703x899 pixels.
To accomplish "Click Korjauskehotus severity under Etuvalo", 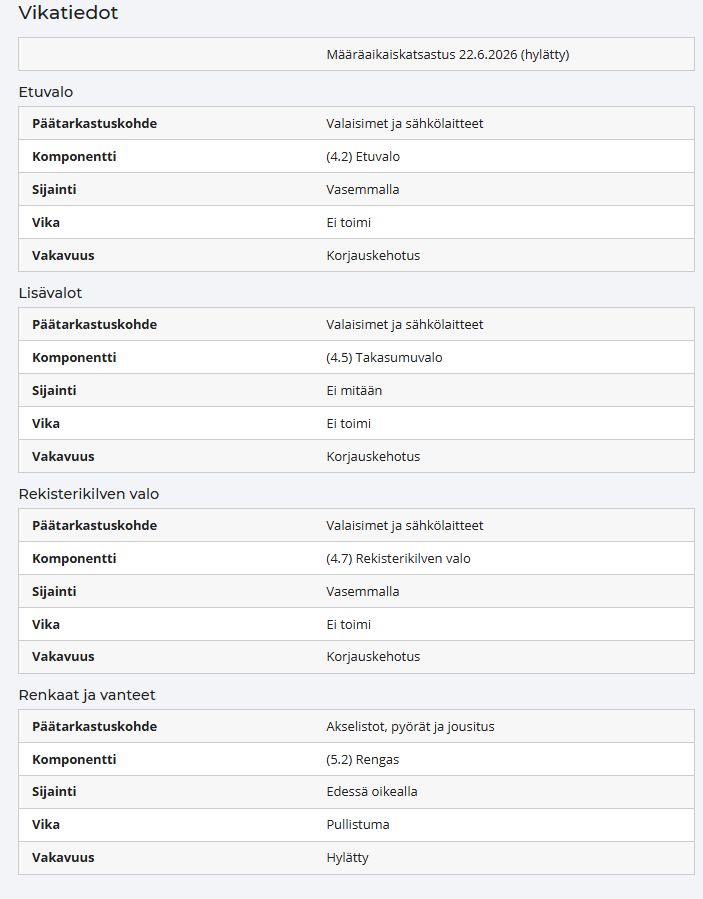I will 373,256.
